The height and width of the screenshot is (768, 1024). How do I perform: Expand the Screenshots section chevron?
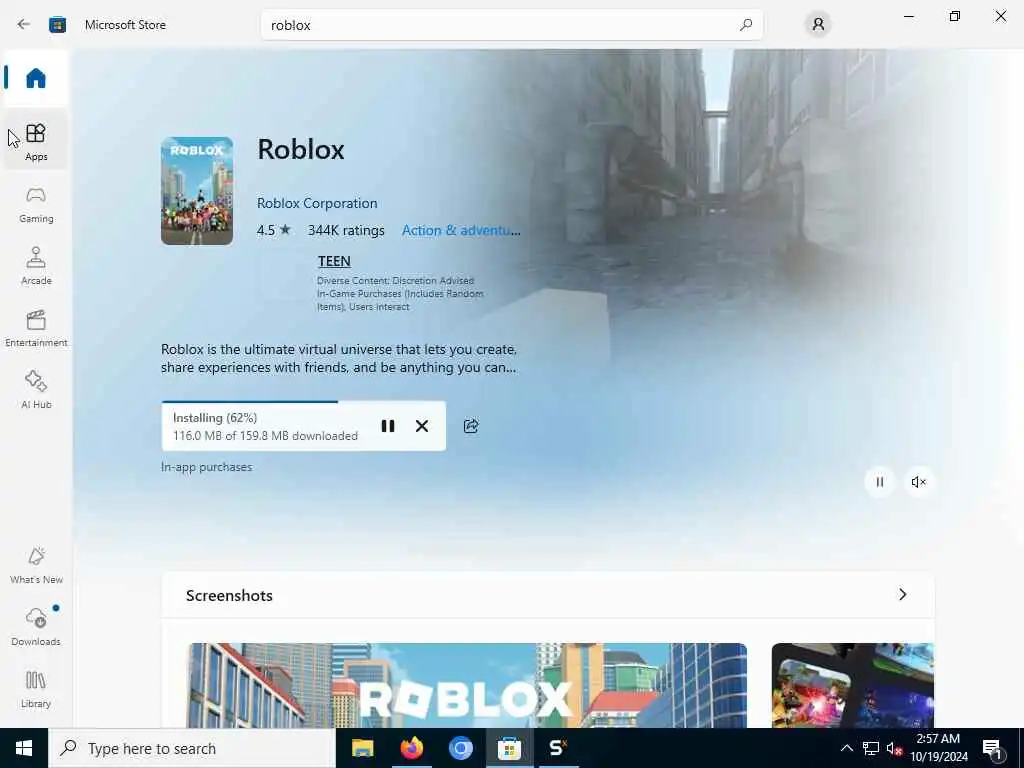coord(903,594)
